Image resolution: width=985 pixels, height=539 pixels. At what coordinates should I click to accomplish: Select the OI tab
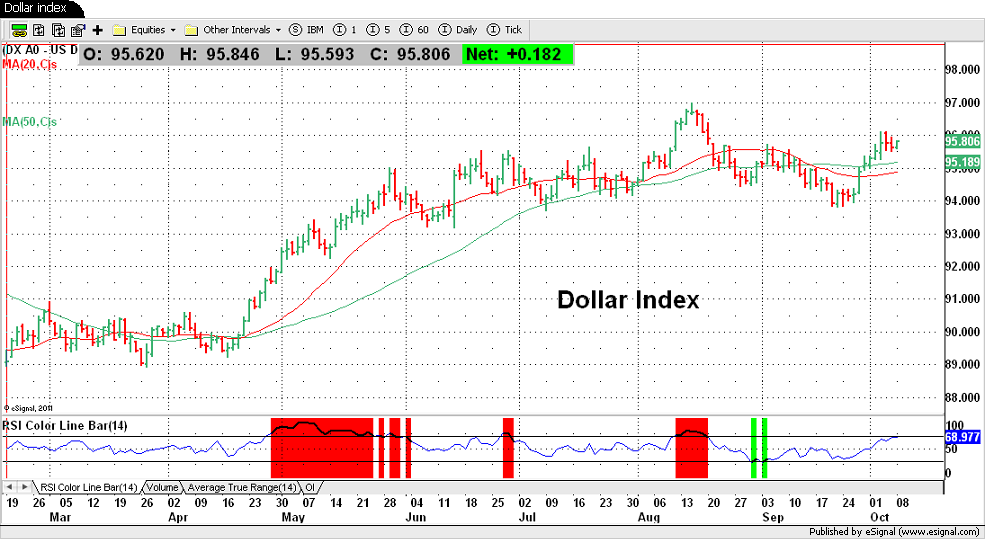point(310,487)
